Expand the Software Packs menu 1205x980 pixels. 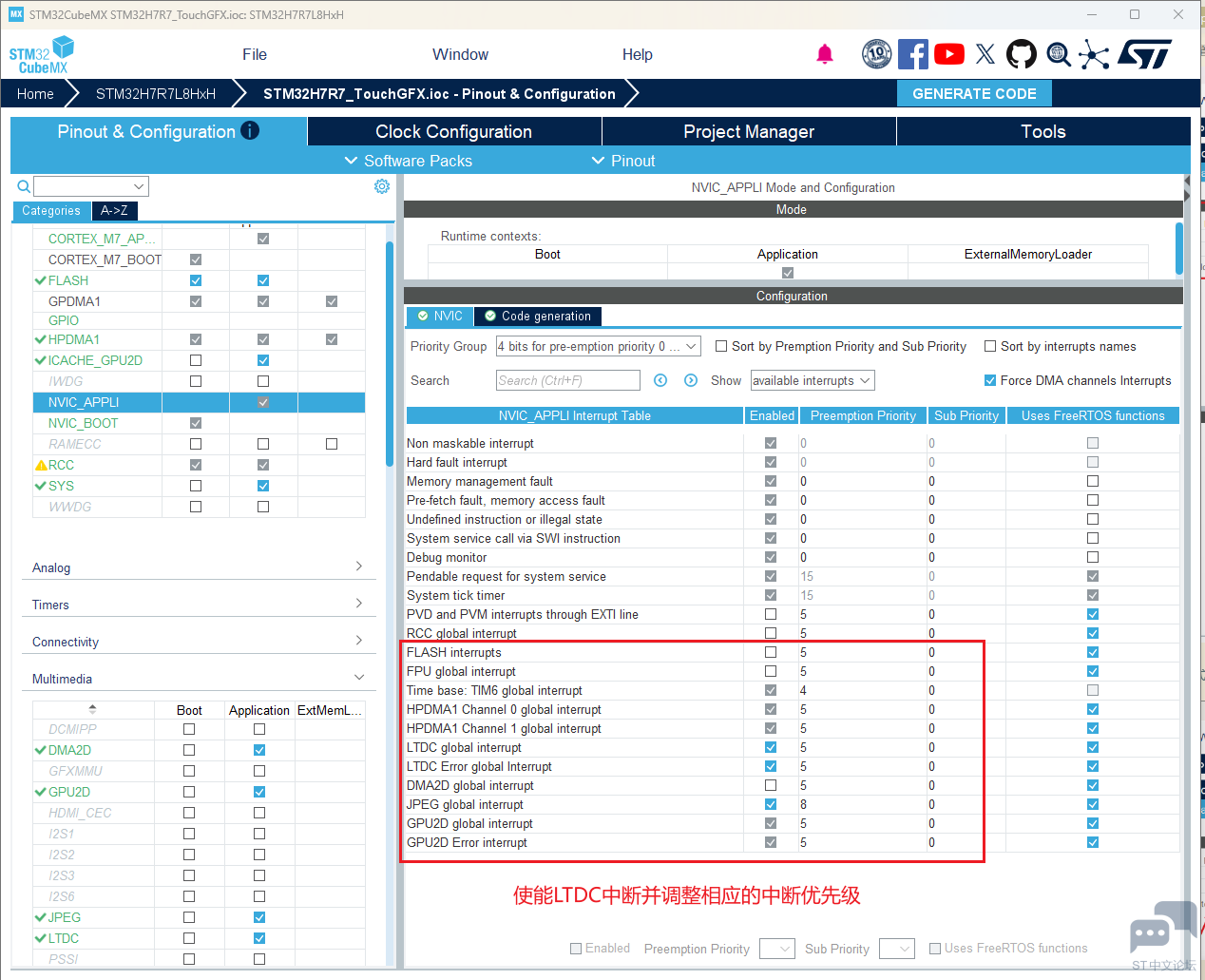click(409, 161)
